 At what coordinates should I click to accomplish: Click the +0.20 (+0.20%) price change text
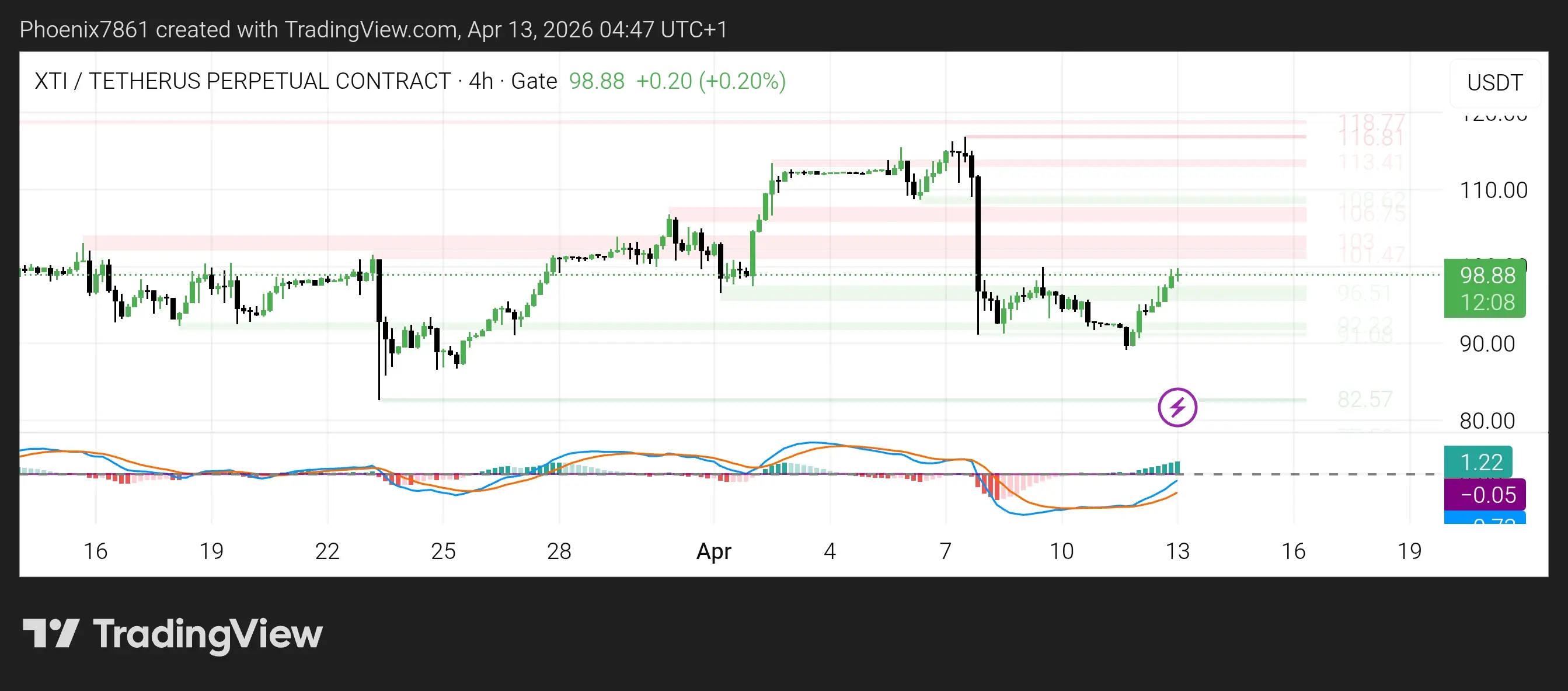coord(710,81)
